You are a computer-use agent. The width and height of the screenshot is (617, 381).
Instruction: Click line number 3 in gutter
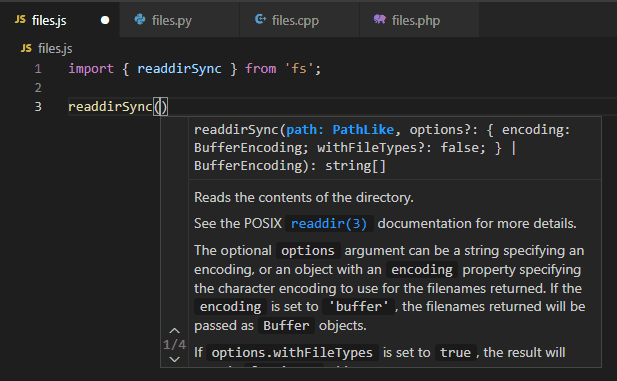tap(38, 106)
